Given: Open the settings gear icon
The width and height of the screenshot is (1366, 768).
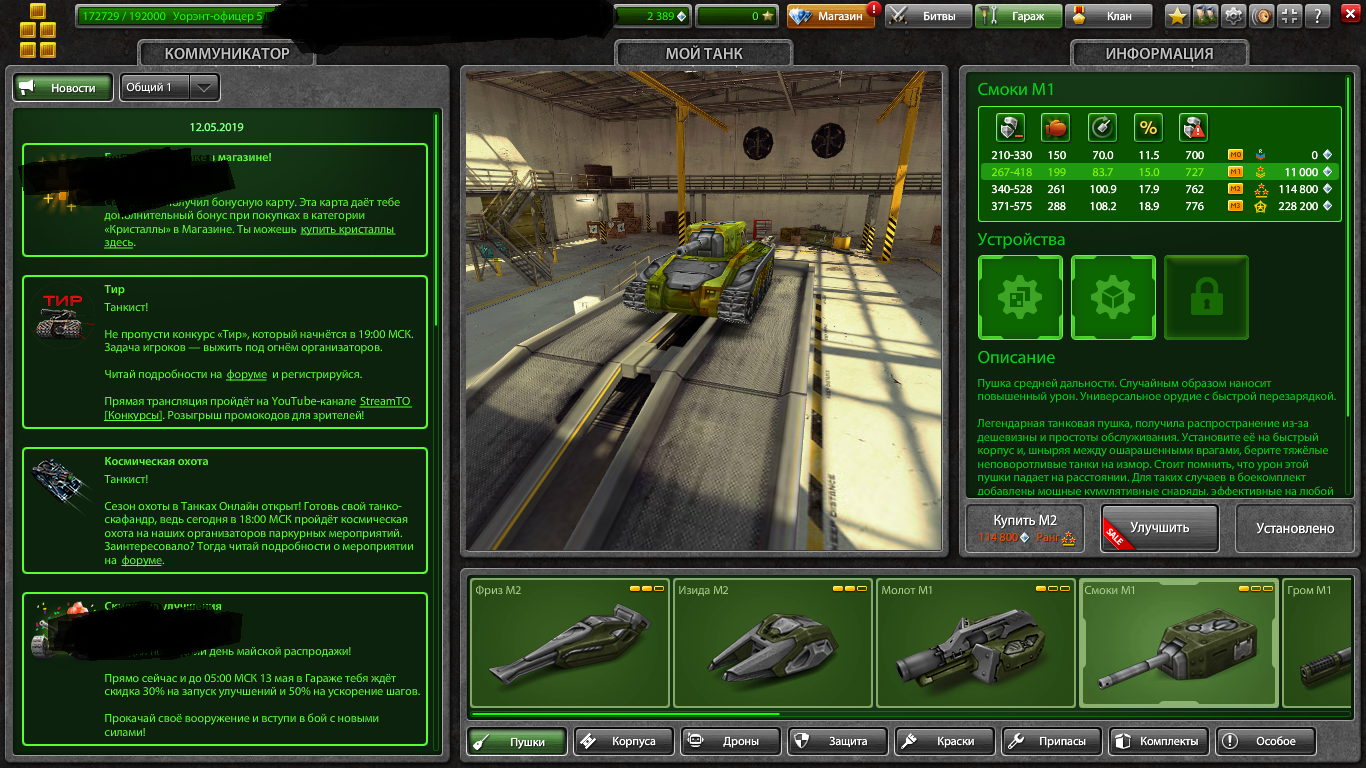Looking at the screenshot, I should point(1234,16).
